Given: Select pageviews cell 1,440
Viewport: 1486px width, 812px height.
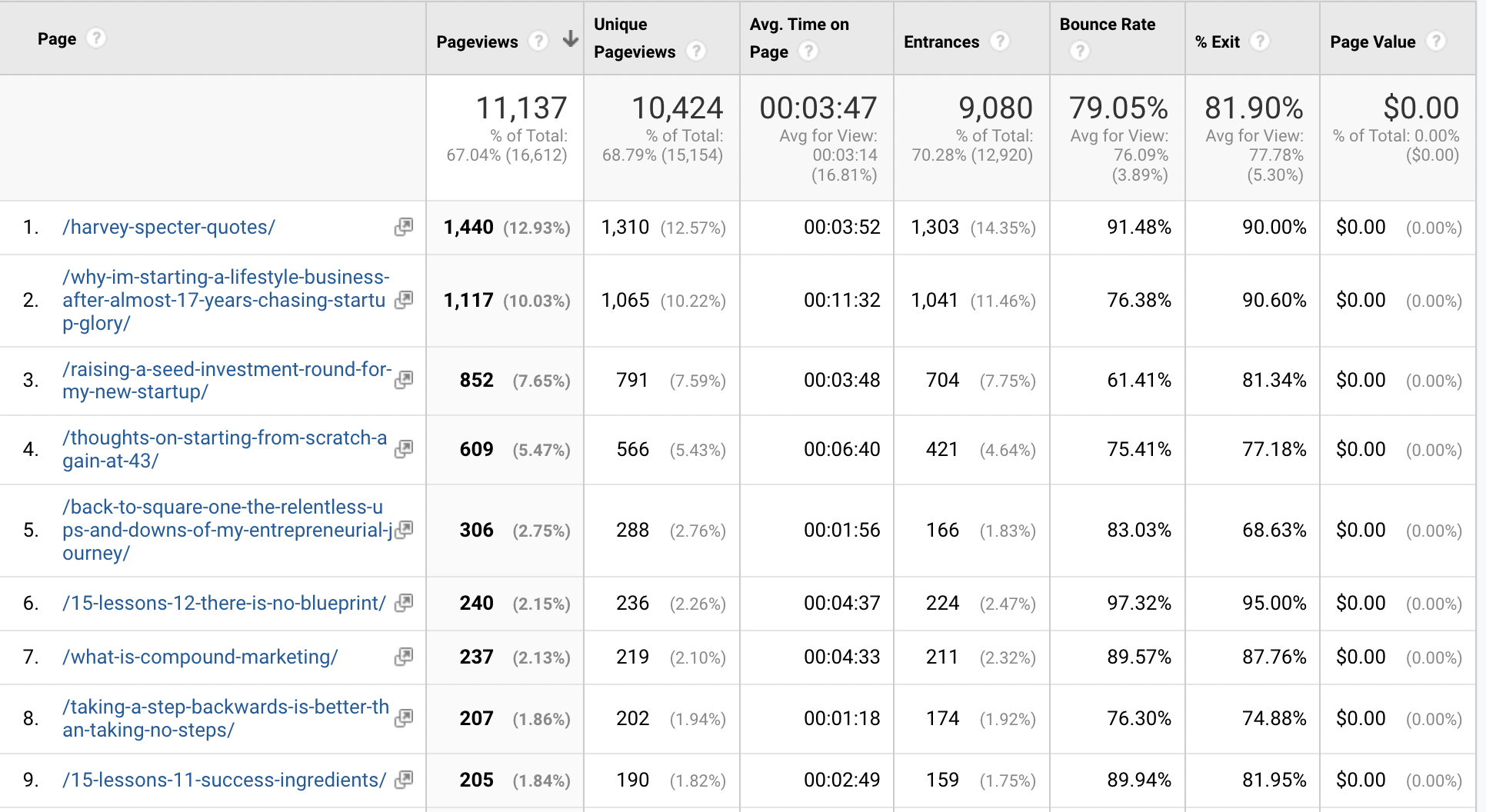Looking at the screenshot, I should point(468,227).
